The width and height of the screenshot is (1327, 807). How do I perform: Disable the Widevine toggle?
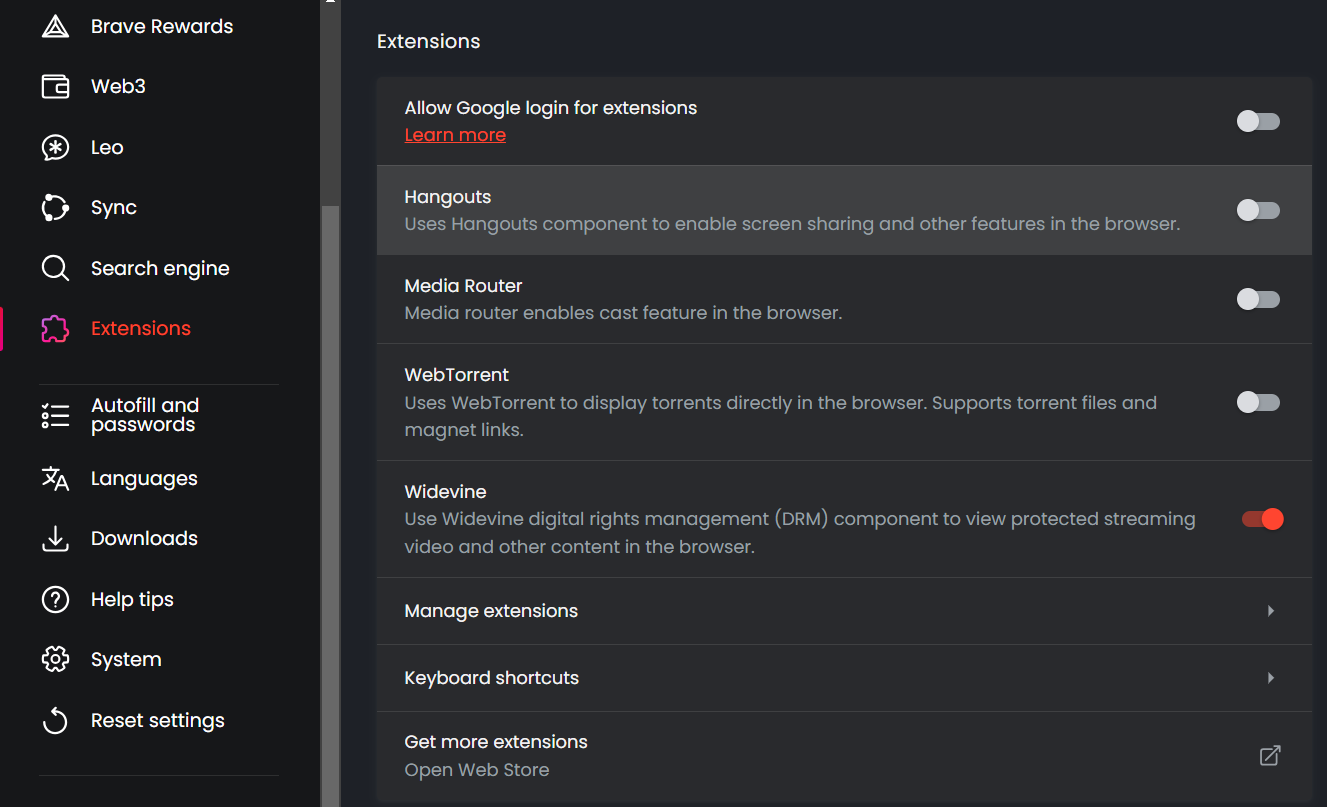[x=1262, y=519]
